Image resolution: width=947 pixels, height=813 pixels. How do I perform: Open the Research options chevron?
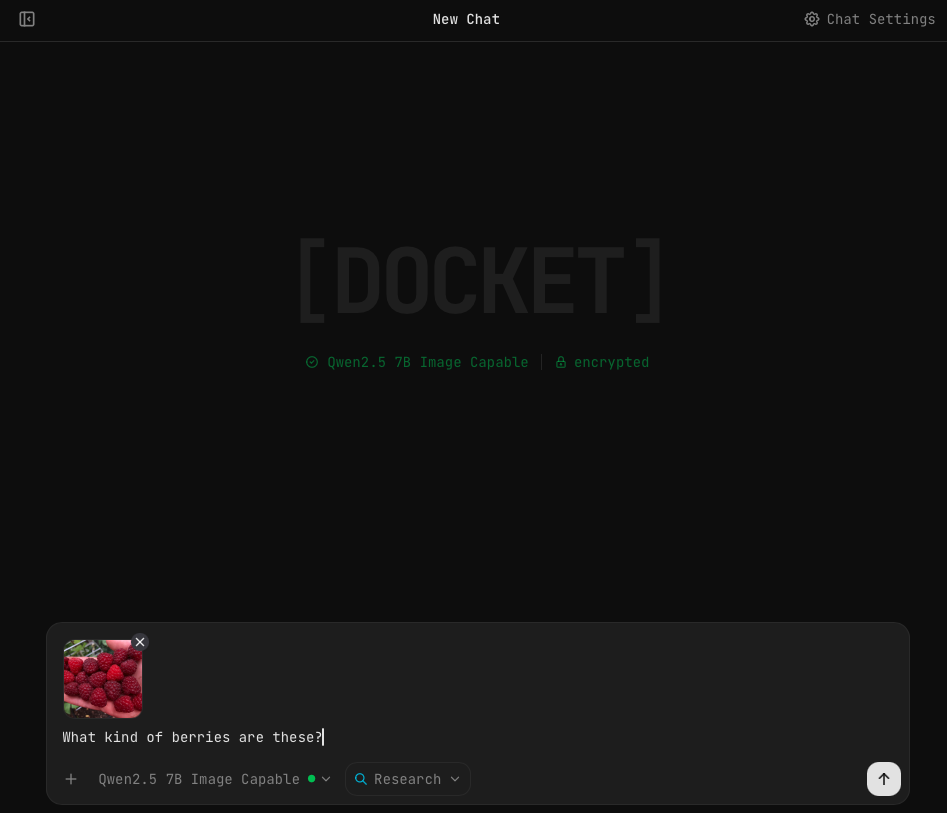(x=455, y=779)
